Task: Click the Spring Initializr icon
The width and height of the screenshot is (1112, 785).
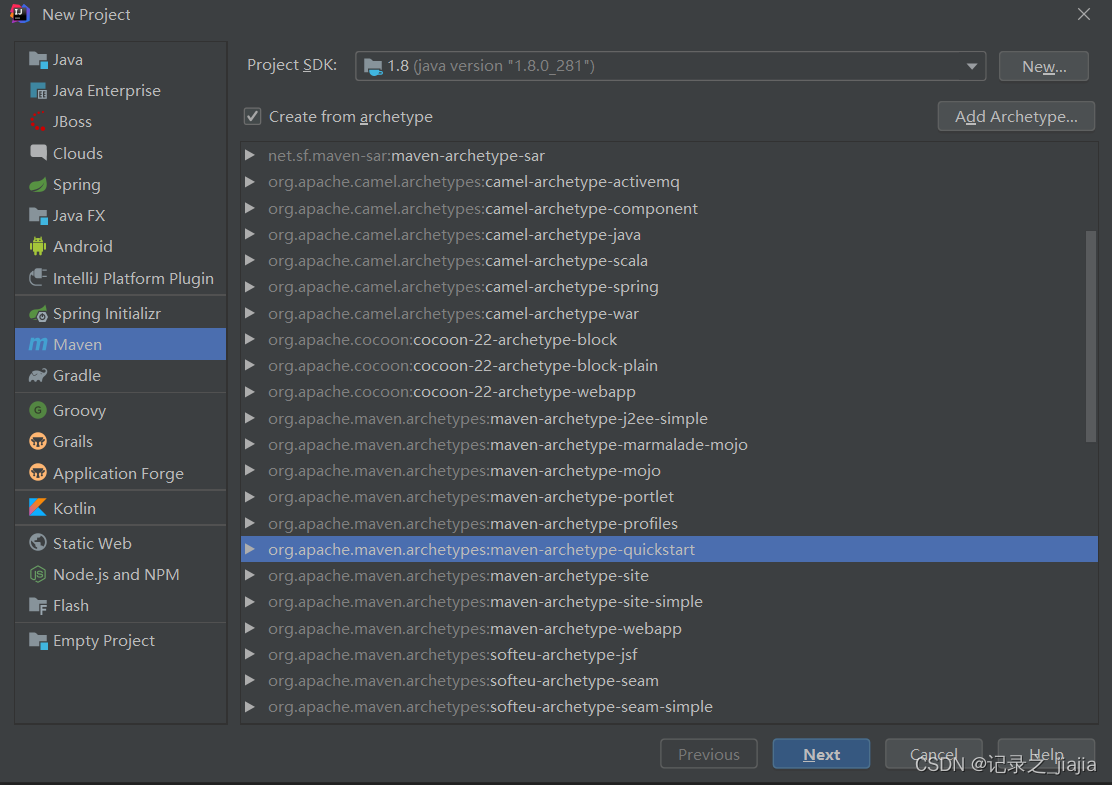Action: click(38, 313)
